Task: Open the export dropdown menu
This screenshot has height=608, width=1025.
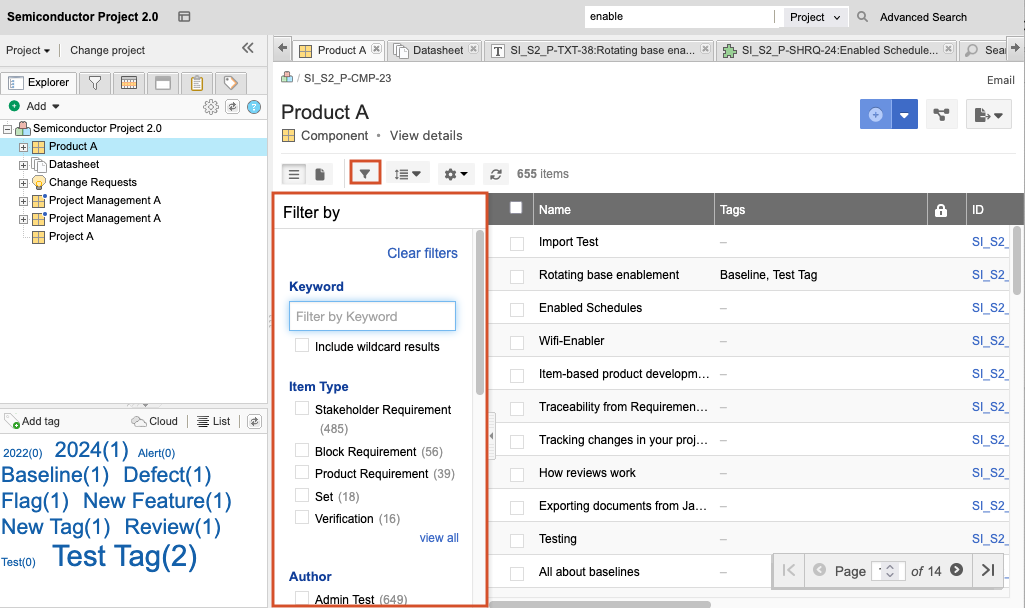Action: click(988, 115)
